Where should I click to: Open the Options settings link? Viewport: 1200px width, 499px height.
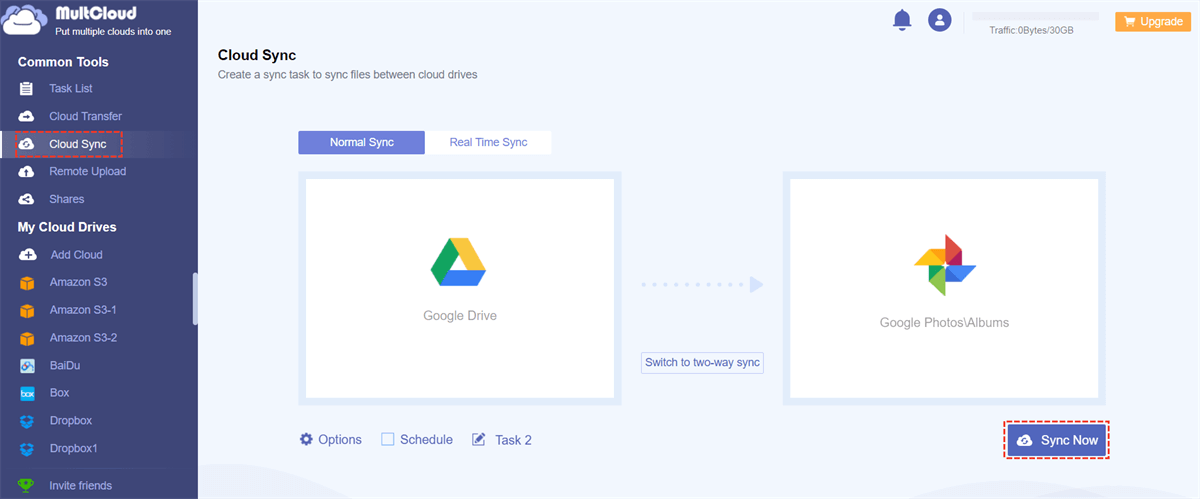(340, 439)
